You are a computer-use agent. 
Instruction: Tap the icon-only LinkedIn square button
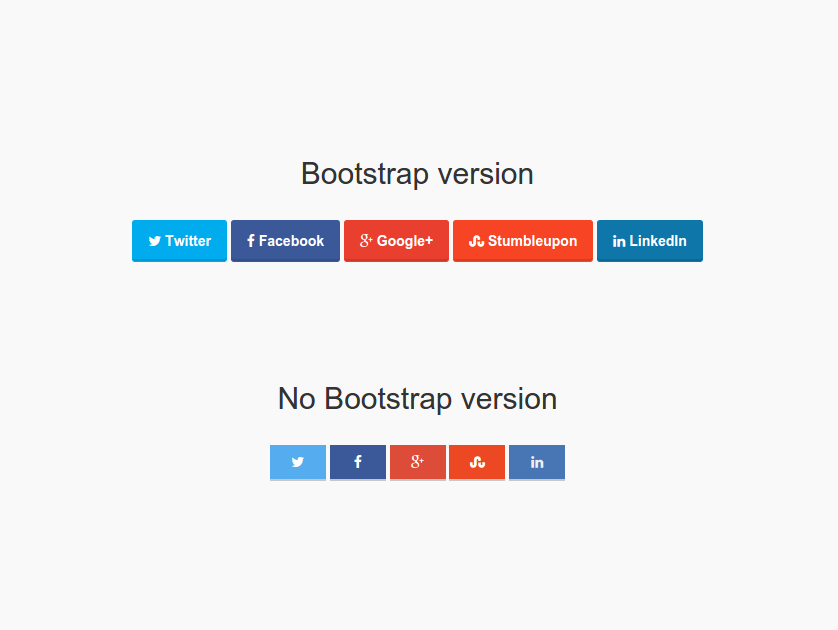(537, 462)
